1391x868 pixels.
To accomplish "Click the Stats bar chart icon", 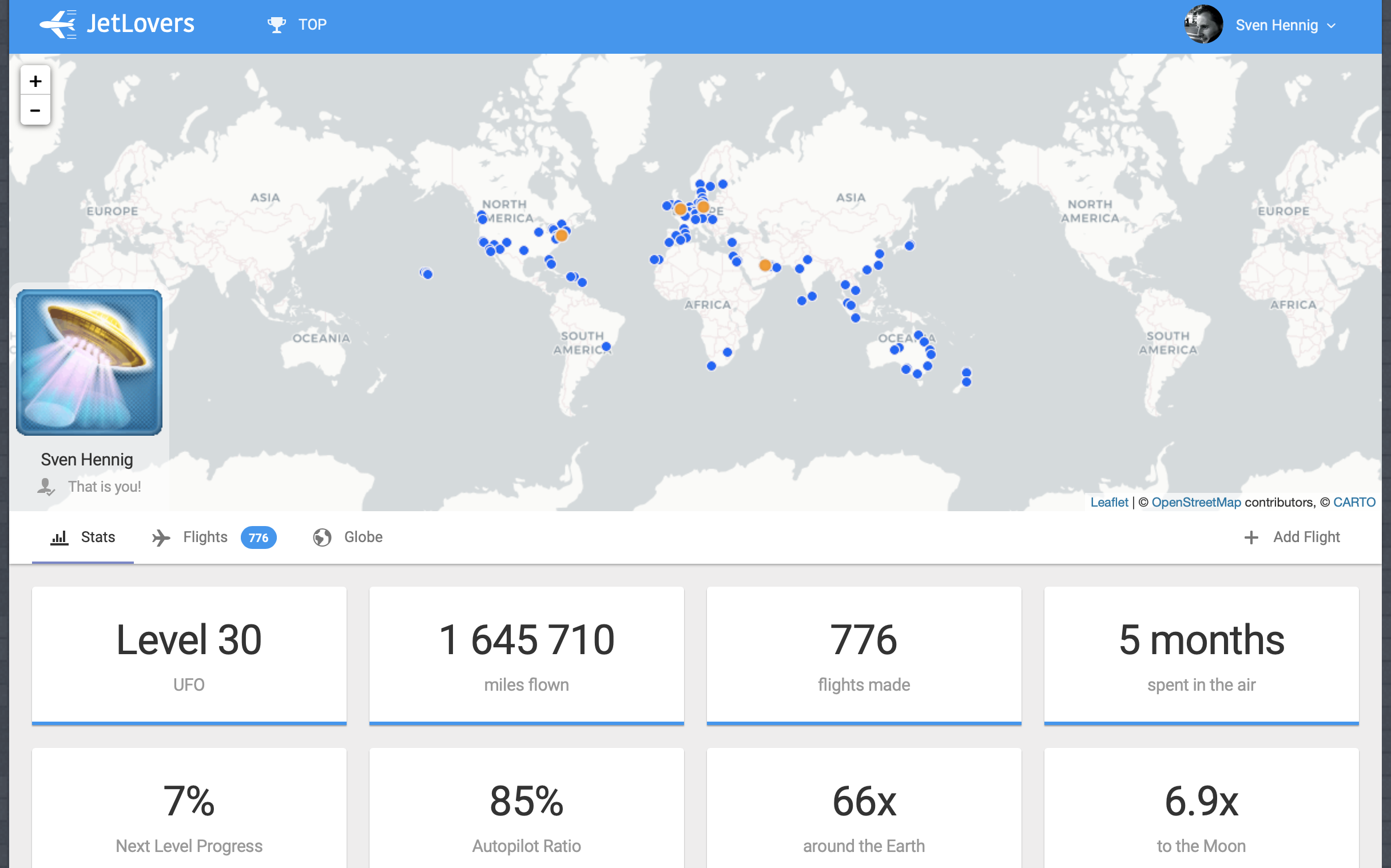I will pos(59,537).
